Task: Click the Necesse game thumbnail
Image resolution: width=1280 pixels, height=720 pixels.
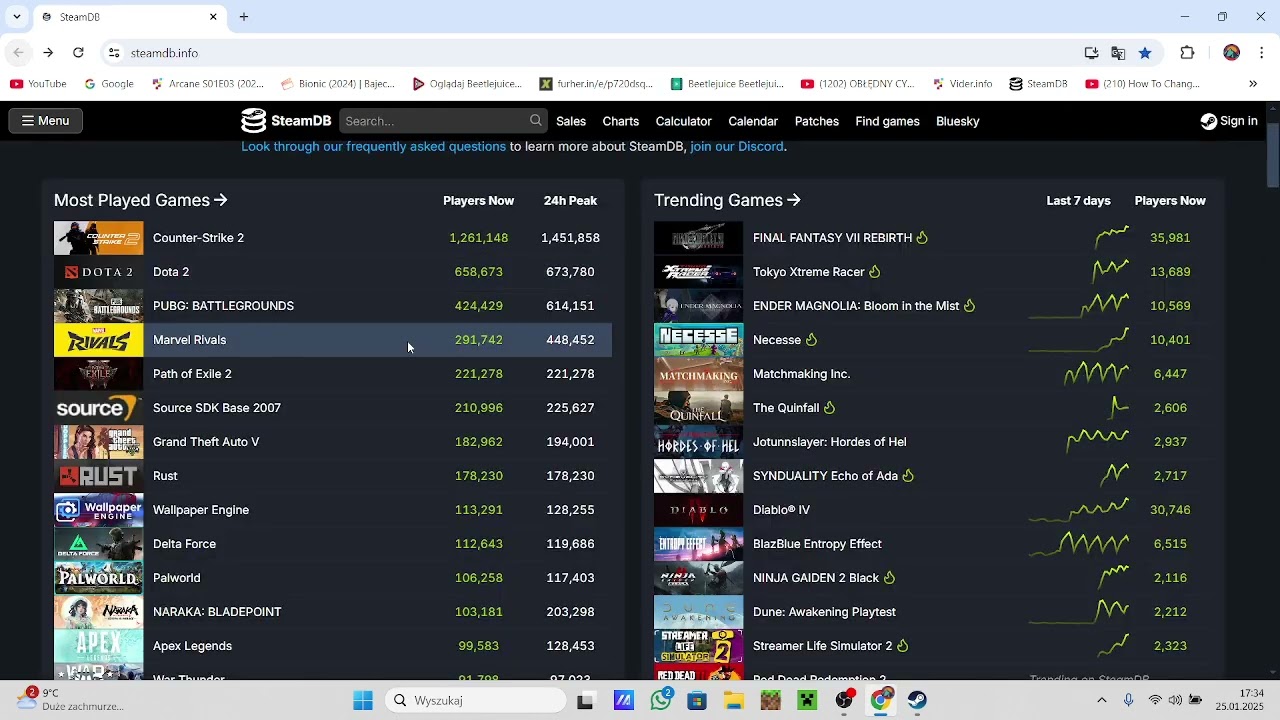Action: [x=698, y=340]
